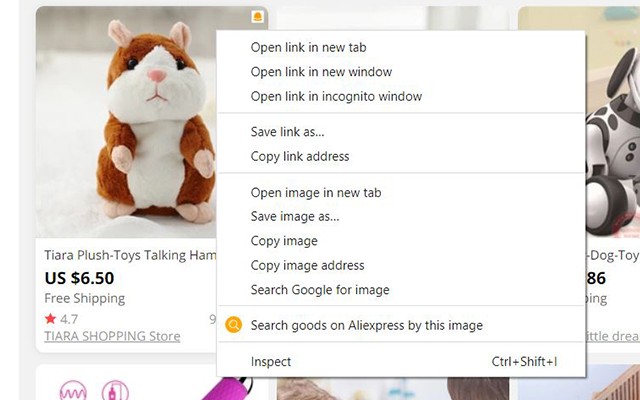The width and height of the screenshot is (640, 400).
Task: Click the orange bell badge on hamster image
Action: tap(258, 17)
